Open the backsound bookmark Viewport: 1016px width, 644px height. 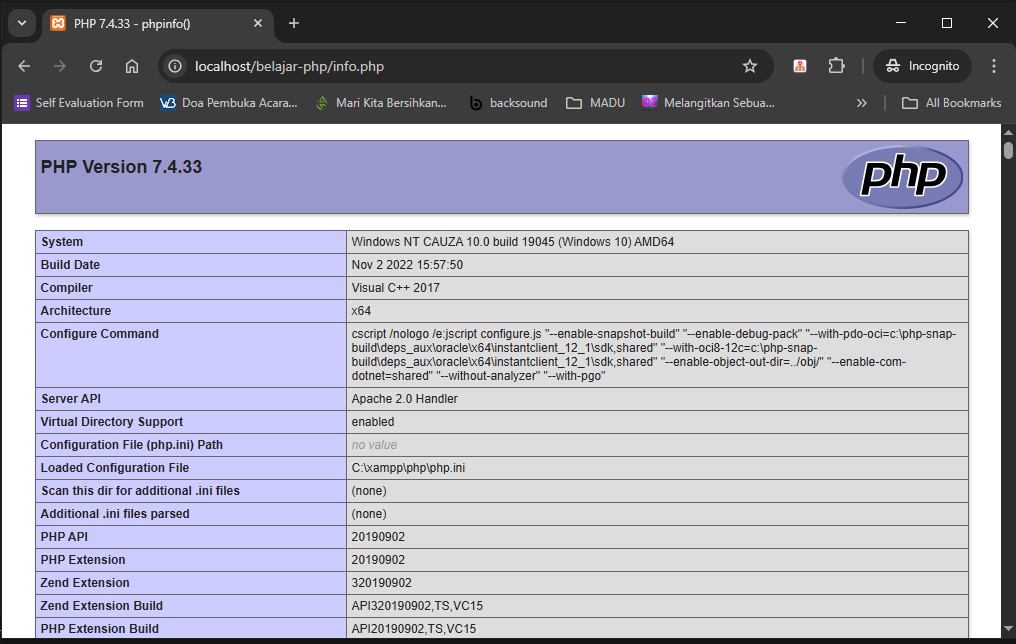pos(508,103)
